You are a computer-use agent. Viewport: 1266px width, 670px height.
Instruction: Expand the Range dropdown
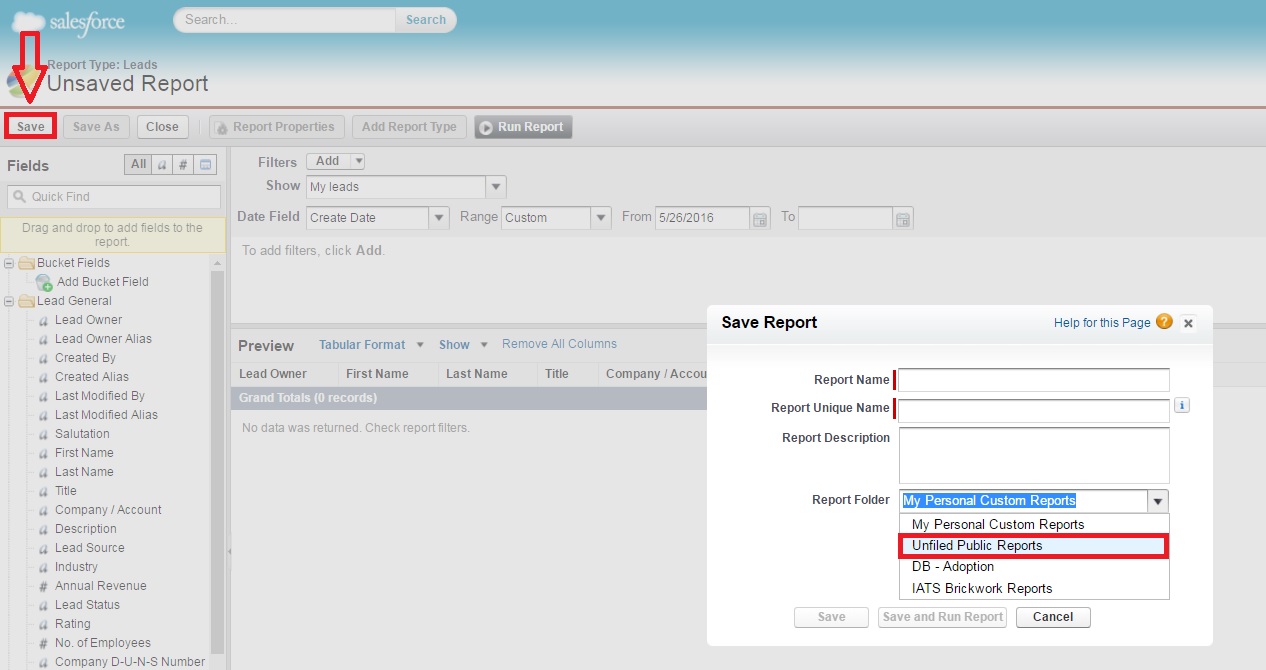click(600, 217)
